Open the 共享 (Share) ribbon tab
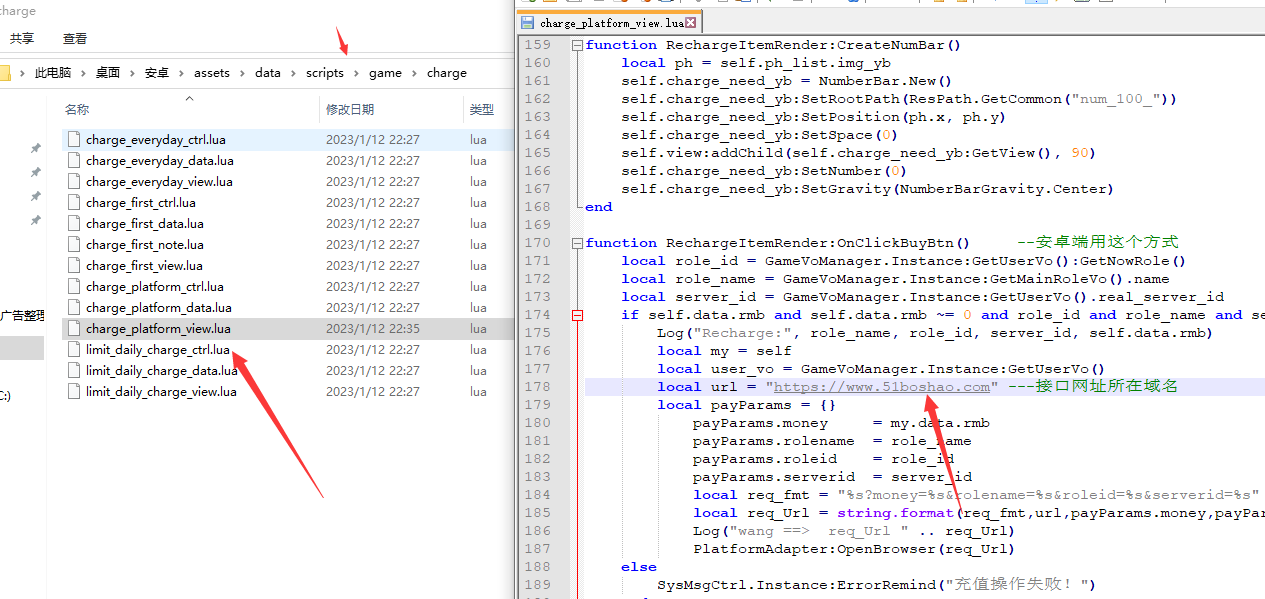Viewport: 1265px width, 599px height. click(x=22, y=39)
